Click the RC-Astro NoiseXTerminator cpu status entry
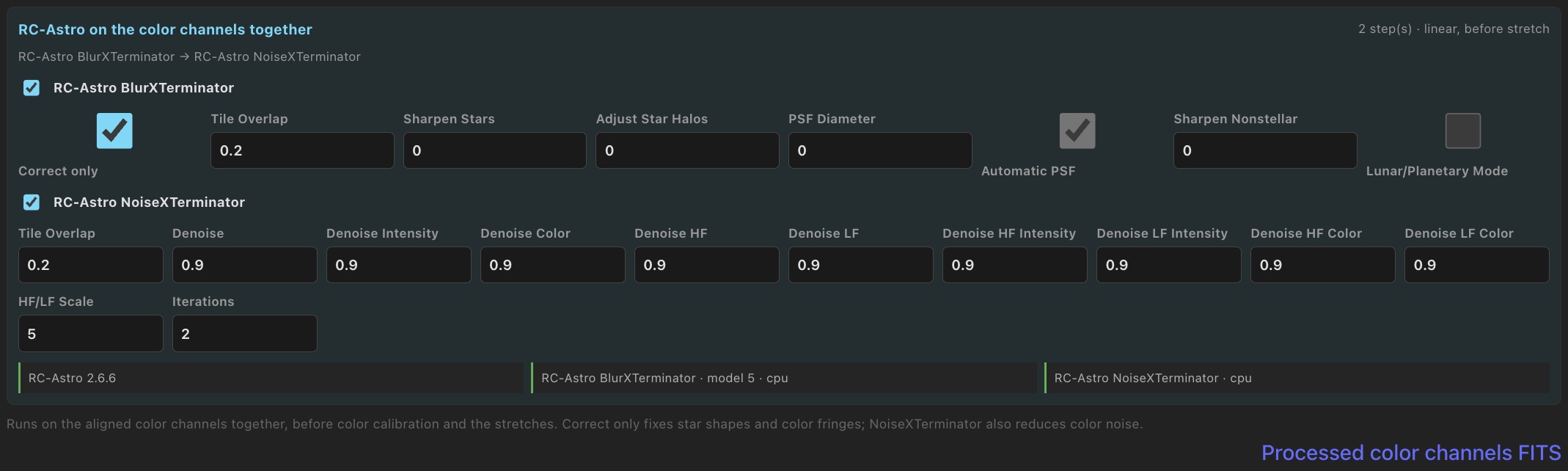Image resolution: width=1568 pixels, height=471 pixels. (1297, 378)
